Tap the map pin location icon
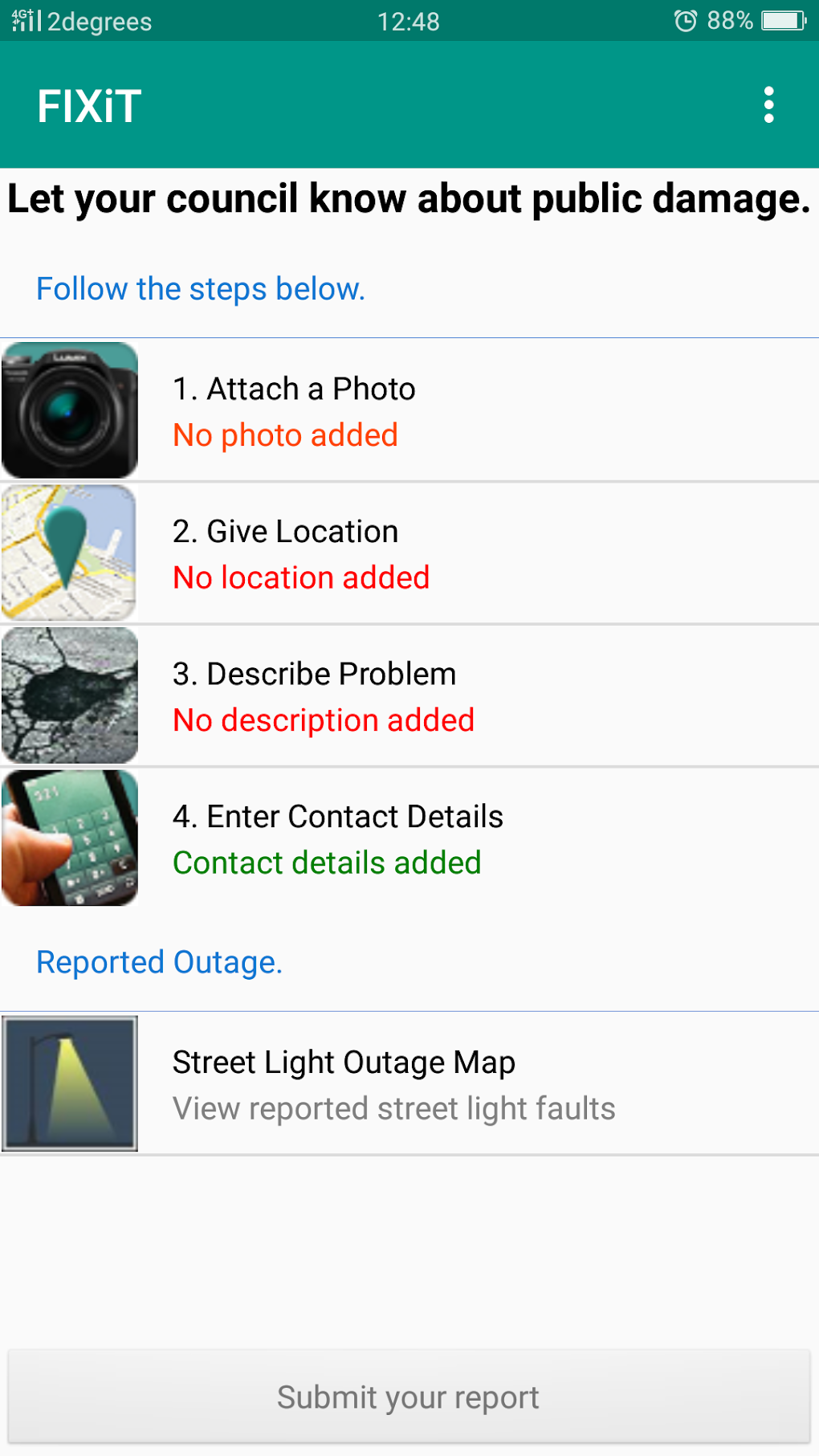 69,553
